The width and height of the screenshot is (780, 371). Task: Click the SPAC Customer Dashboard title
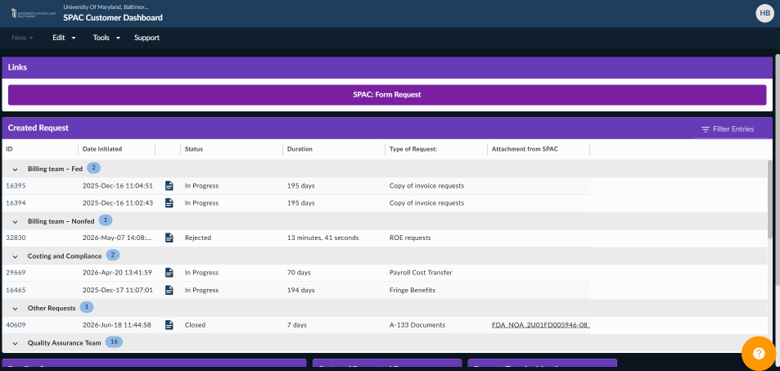113,18
